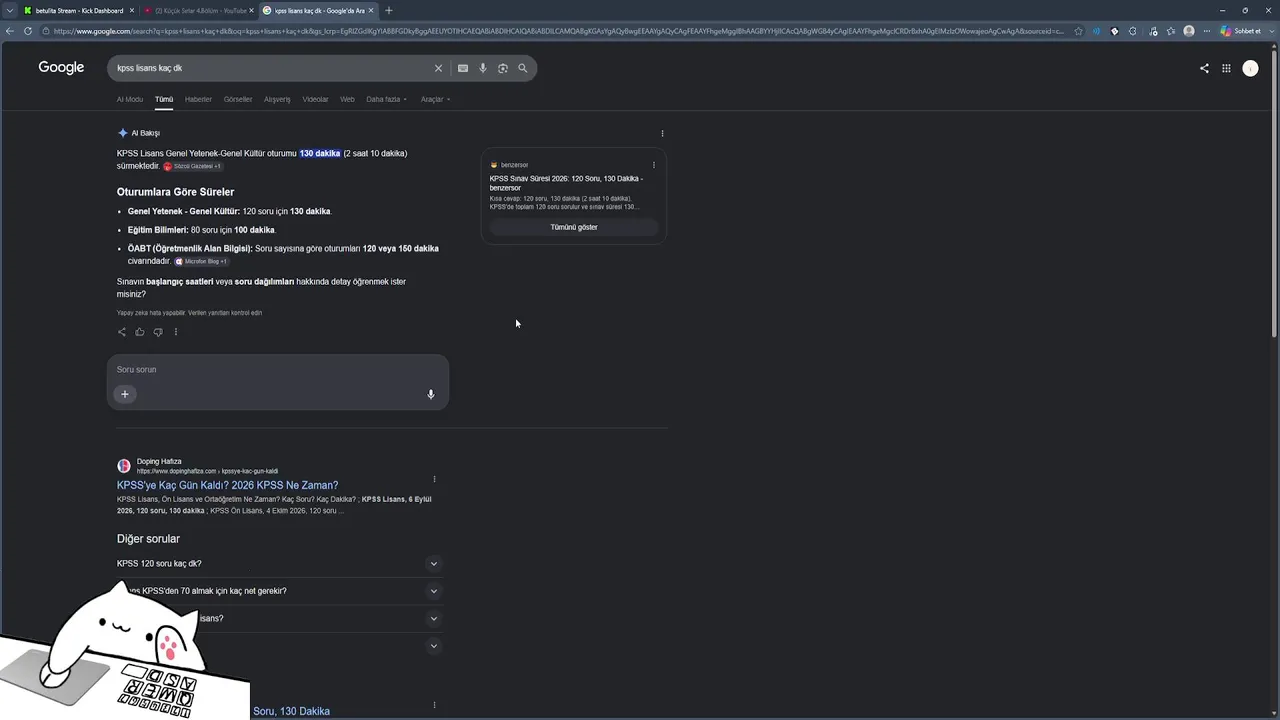This screenshot has width=1280, height=720.
Task: Select the Haberler search tab
Action: click(198, 99)
